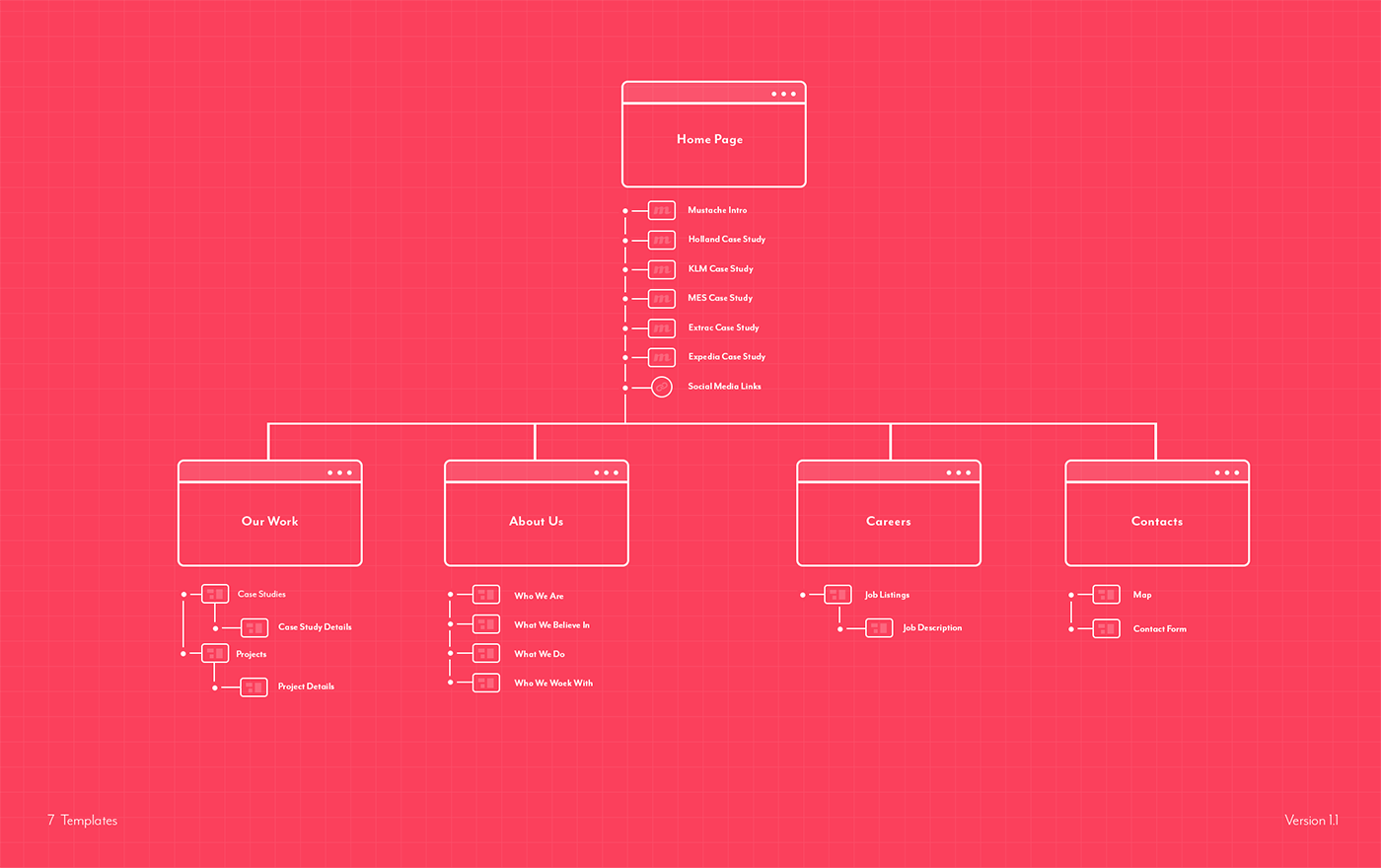Click the Our Work page box
Screen dimensions: 1381x868
tap(270, 513)
